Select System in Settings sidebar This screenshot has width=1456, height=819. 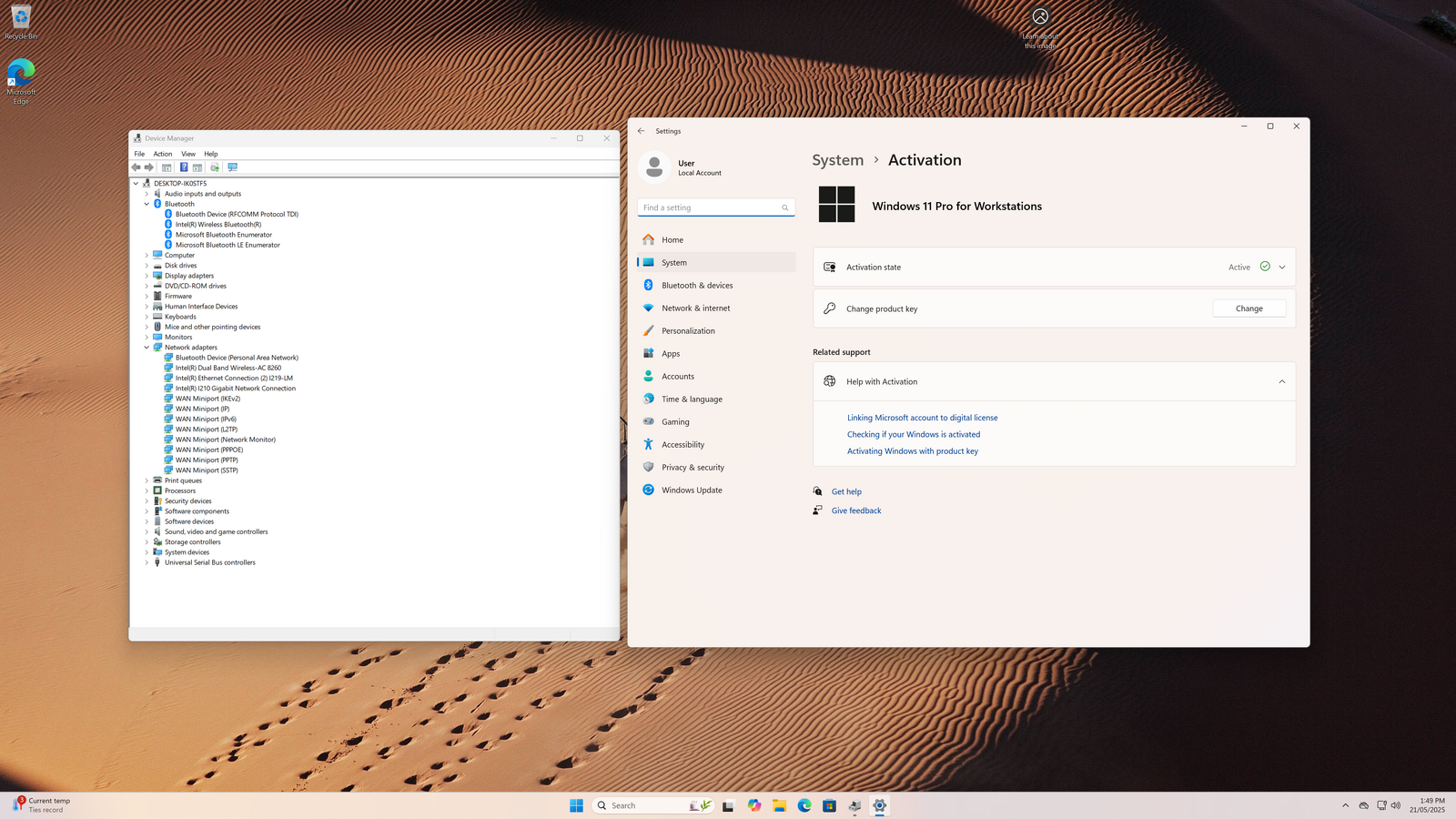click(716, 263)
